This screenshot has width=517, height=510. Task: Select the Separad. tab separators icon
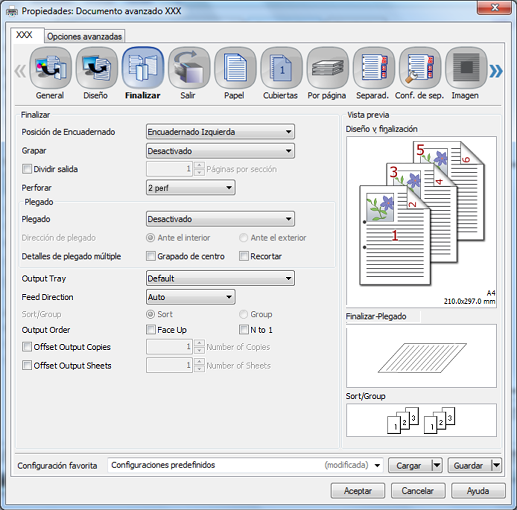coord(374,68)
